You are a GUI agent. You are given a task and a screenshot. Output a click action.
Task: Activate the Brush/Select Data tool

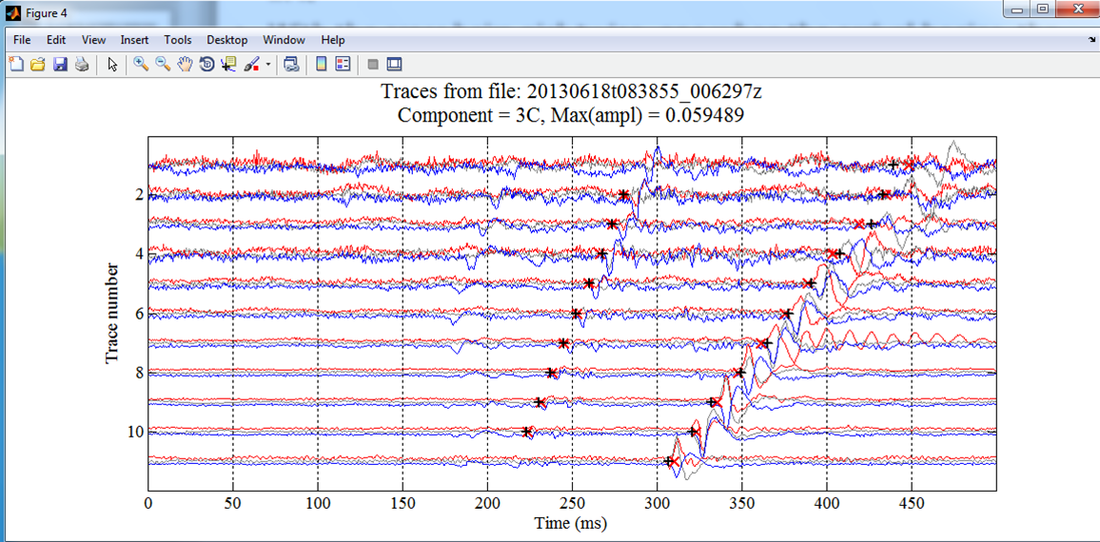(250, 65)
